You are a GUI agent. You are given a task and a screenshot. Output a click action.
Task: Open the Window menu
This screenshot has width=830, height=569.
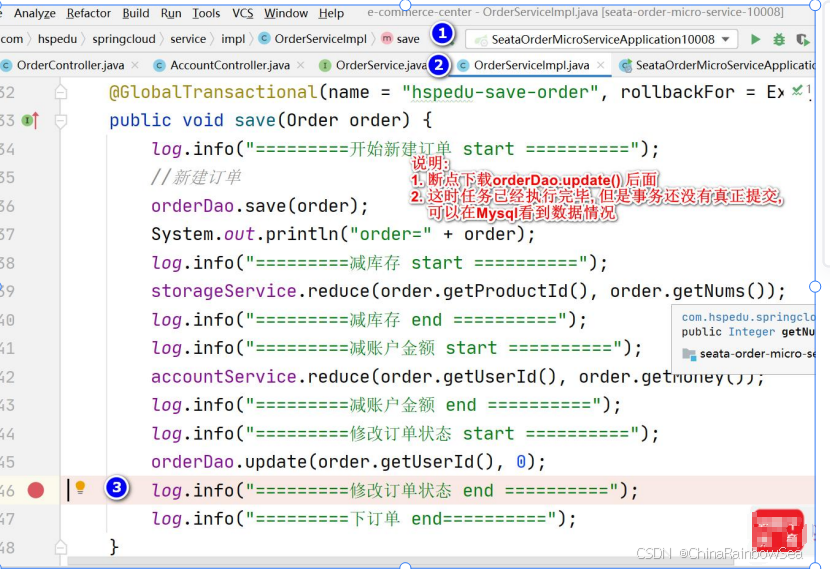pos(286,13)
